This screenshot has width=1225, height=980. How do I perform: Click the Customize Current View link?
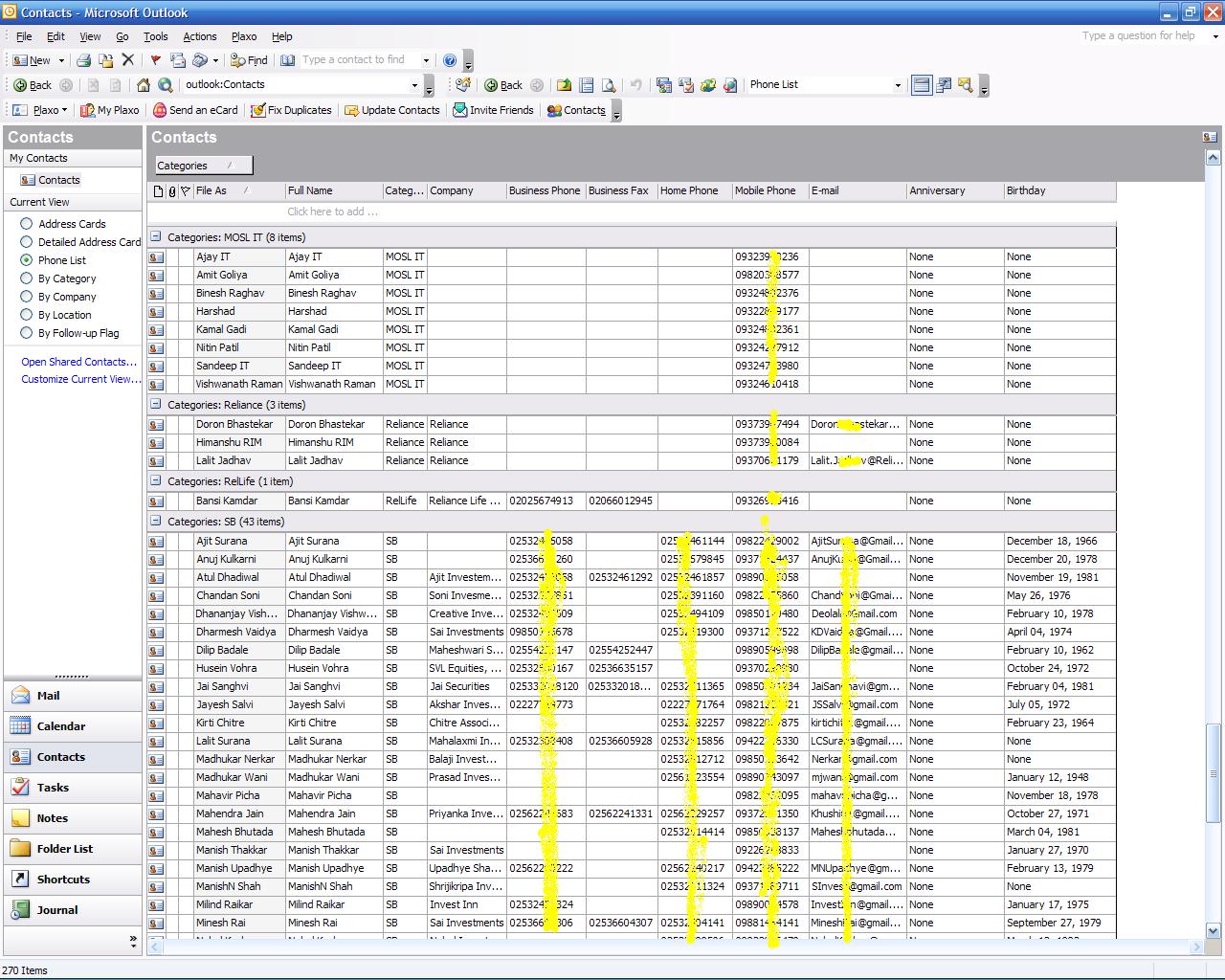(x=80, y=379)
